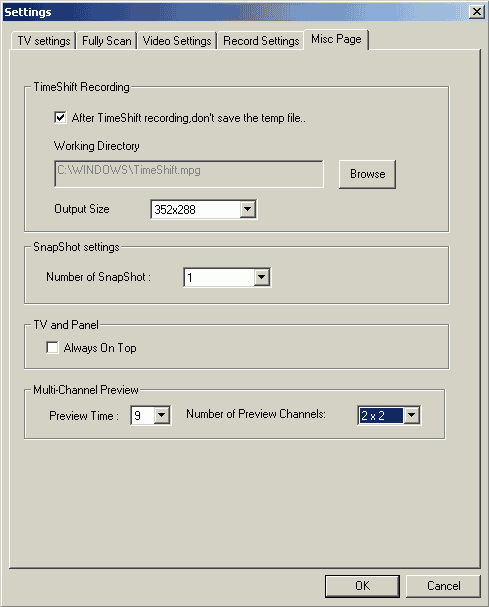The width and height of the screenshot is (489, 607).
Task: Open the Number of SnapShot dropdown arrow
Action: pyautogui.click(x=261, y=277)
